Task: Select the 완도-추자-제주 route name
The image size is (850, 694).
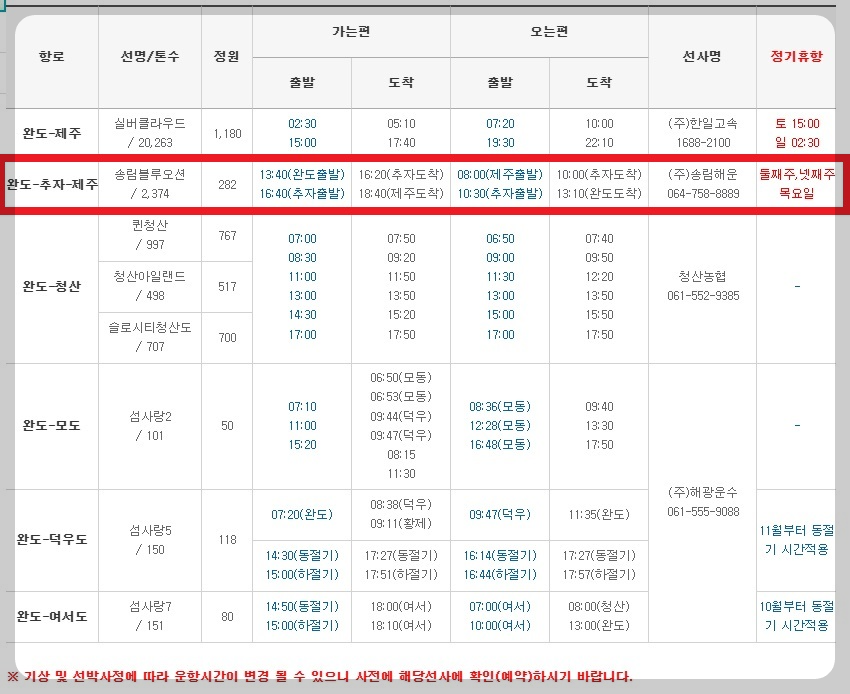Action: click(52, 184)
